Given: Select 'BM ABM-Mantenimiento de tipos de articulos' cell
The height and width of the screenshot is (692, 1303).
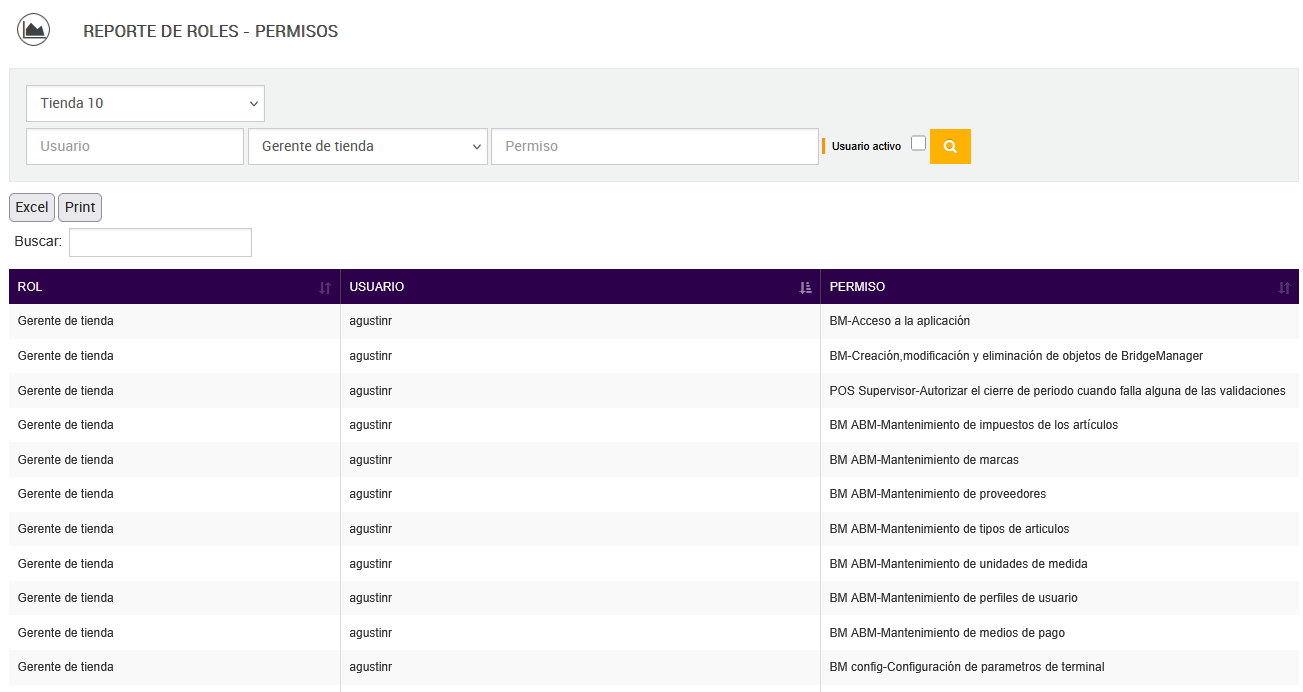Looking at the screenshot, I should coord(1060,529).
